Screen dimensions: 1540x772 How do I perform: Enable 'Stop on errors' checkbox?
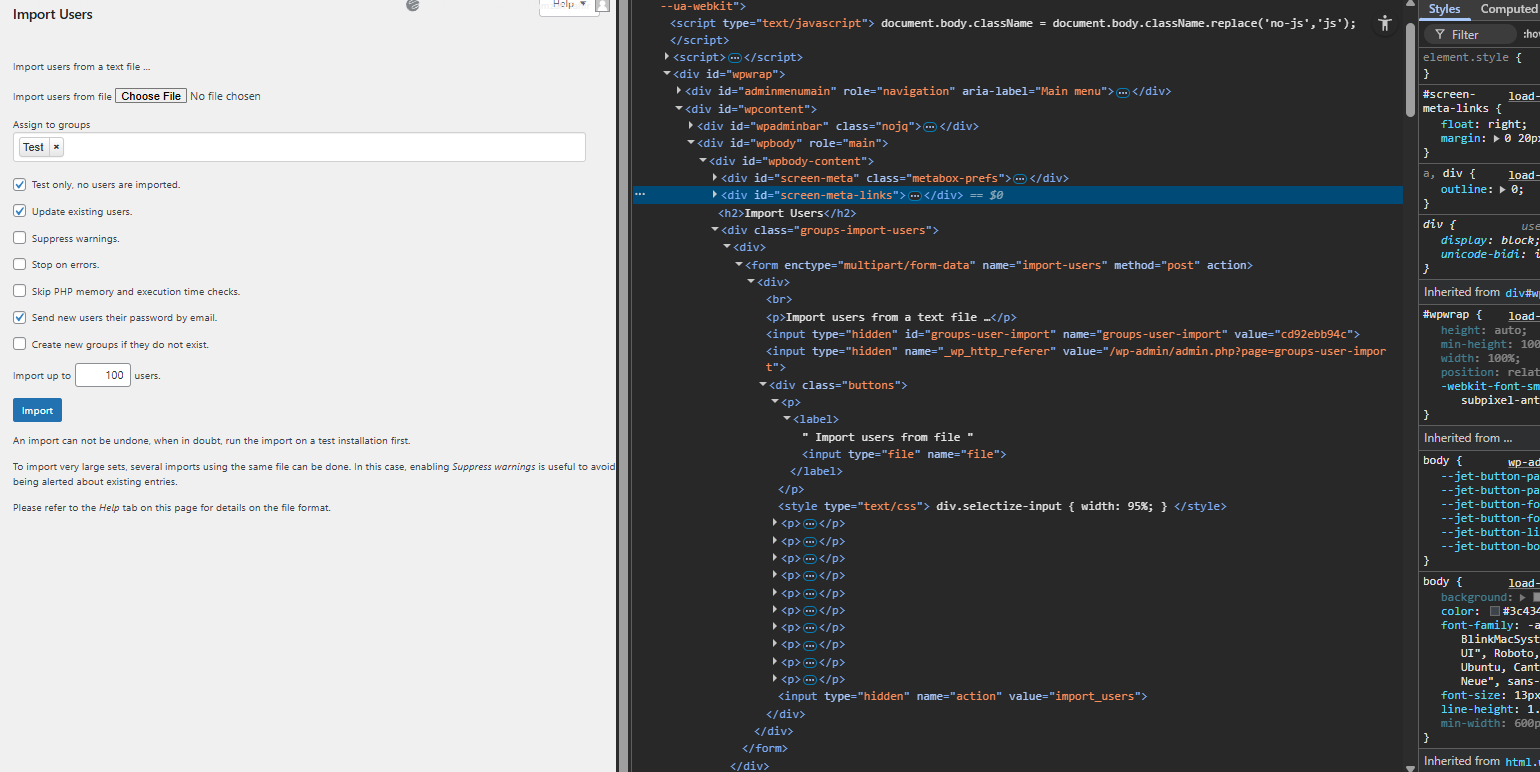(20, 265)
